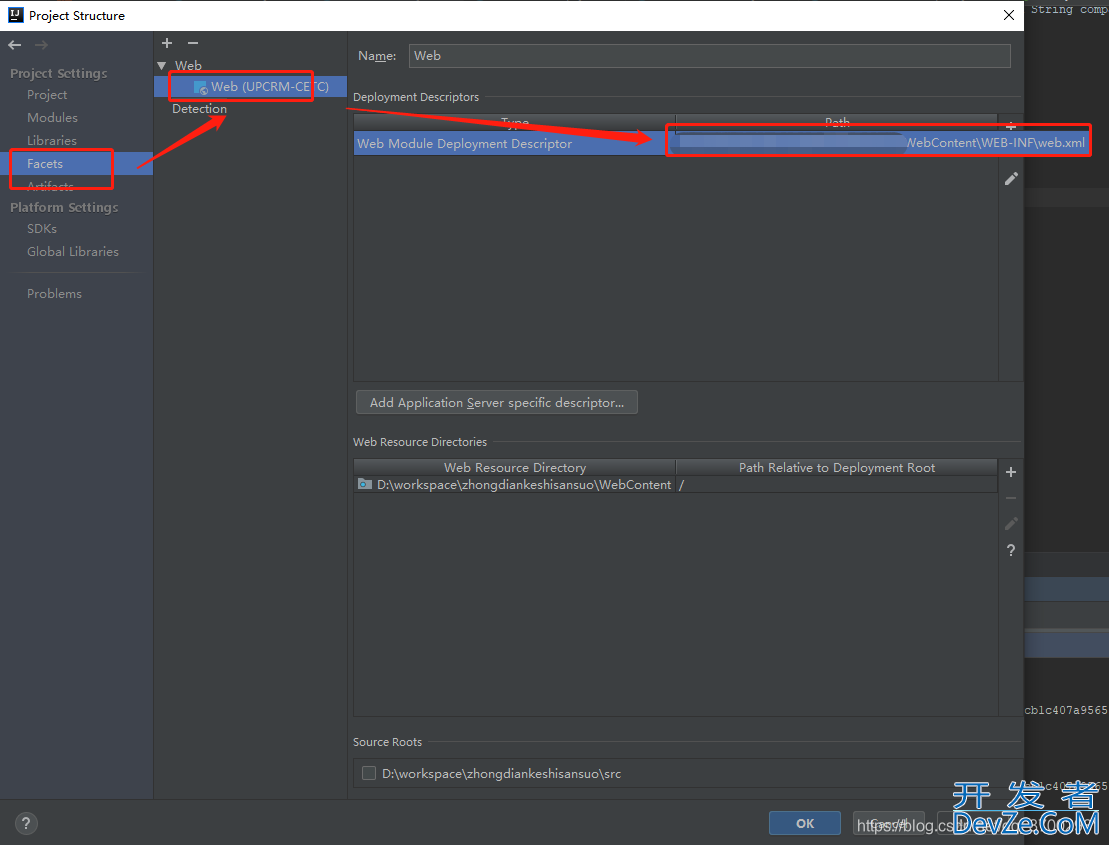The image size is (1109, 845).
Task: Open dialog help via bottom-left question mark
Action: [26, 823]
